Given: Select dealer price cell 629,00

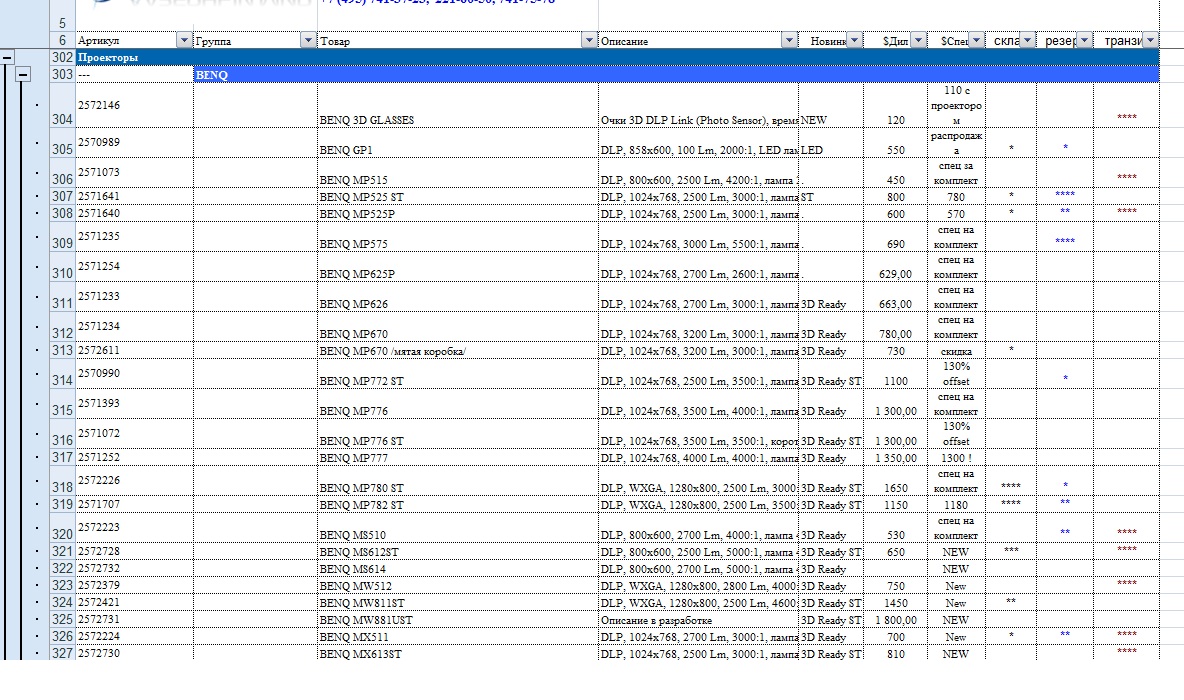Looking at the screenshot, I should pyautogui.click(x=896, y=267).
